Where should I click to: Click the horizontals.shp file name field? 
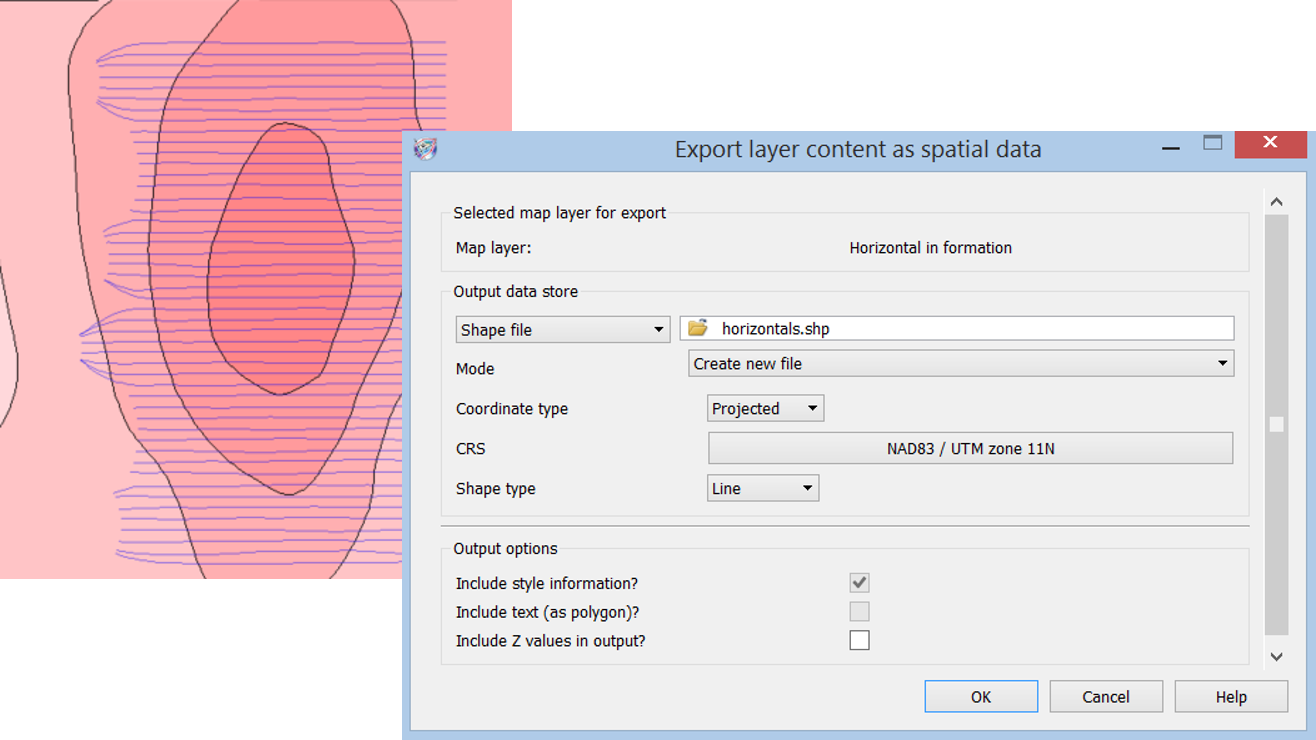pos(970,328)
